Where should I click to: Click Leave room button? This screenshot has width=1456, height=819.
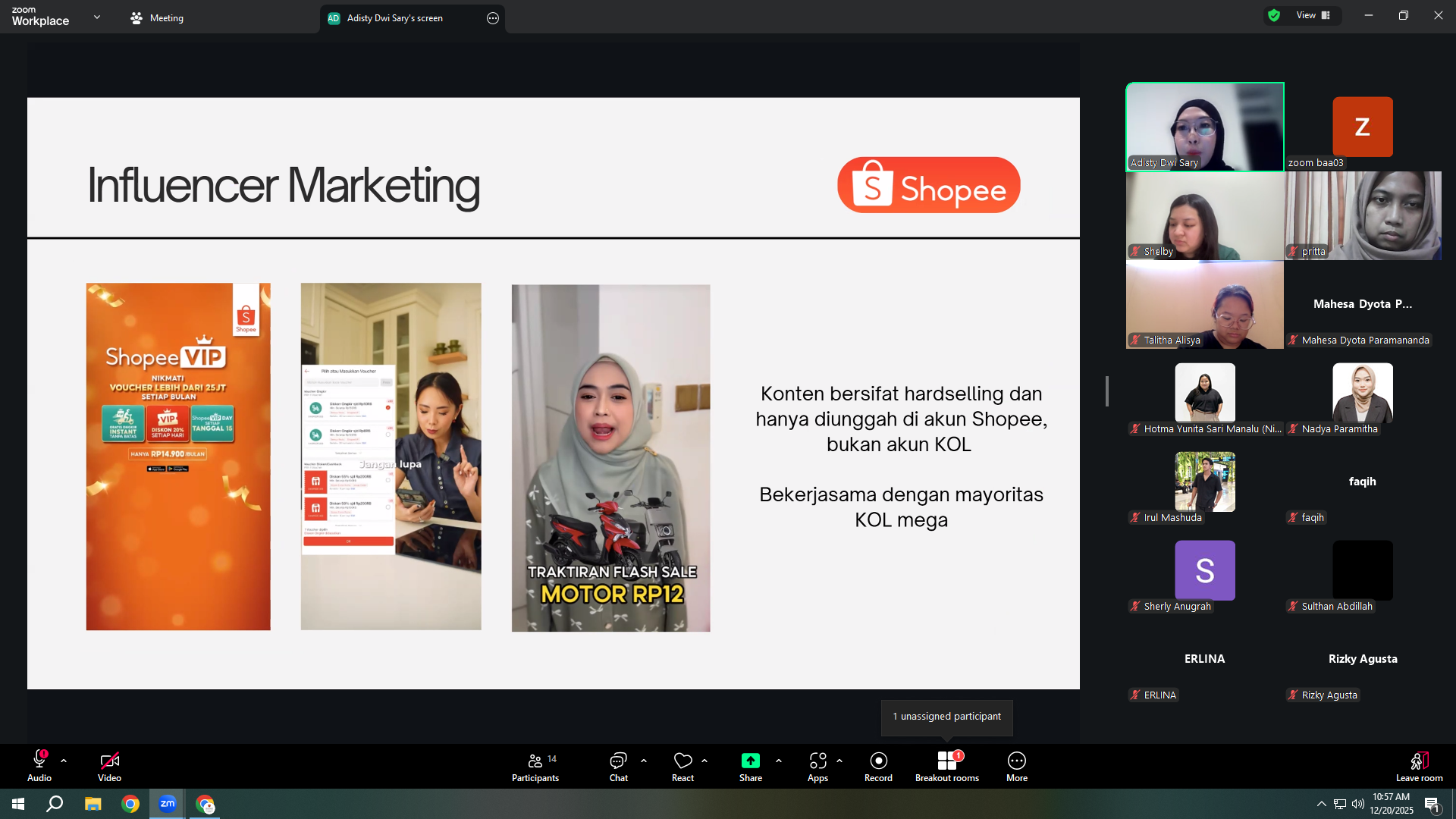(1420, 766)
